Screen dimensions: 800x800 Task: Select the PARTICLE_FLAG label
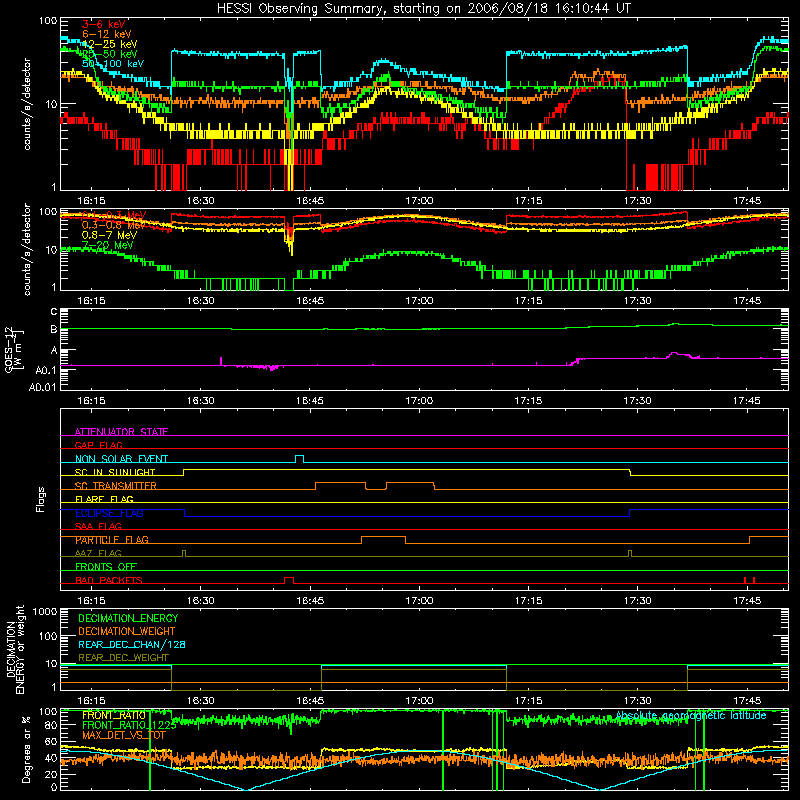112,539
